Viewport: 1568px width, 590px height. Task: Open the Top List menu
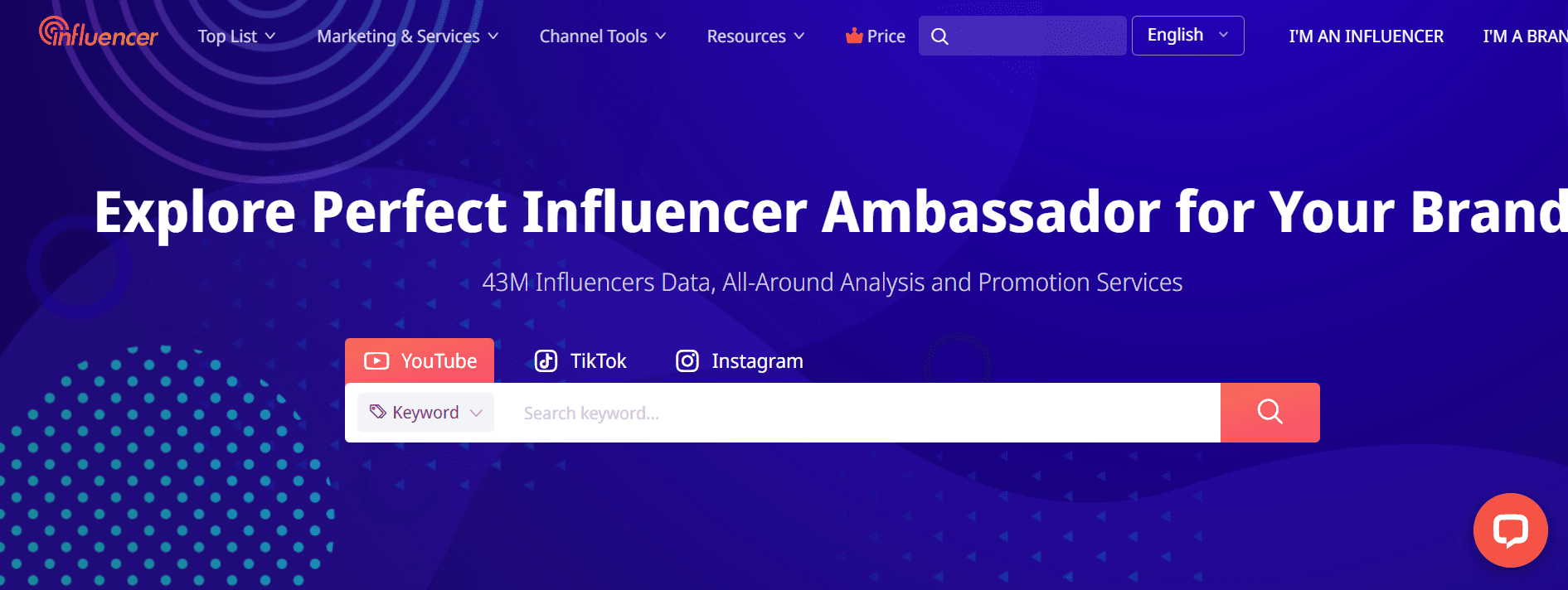[236, 36]
